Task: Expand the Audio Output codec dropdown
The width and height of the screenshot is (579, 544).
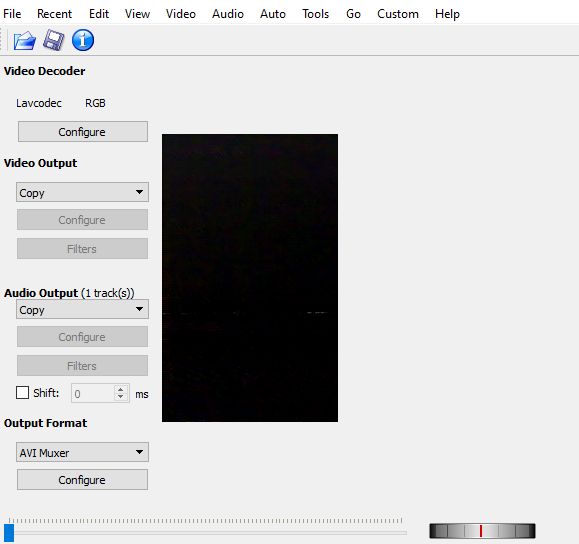Action: click(82, 309)
